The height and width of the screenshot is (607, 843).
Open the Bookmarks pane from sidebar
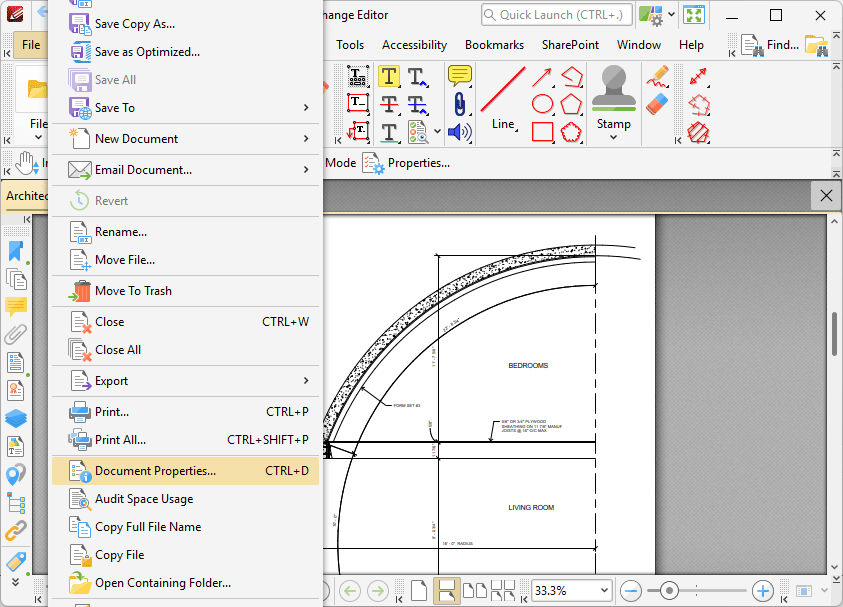[15, 251]
